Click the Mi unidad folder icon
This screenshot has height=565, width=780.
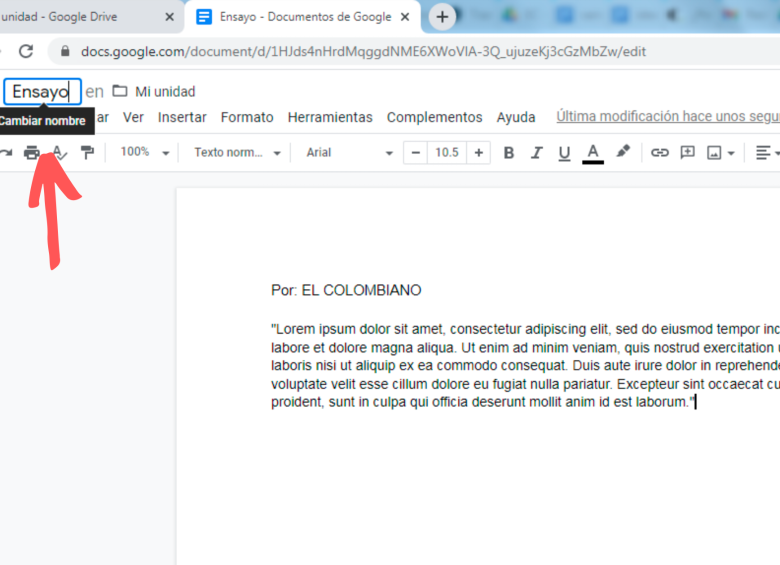(x=120, y=91)
